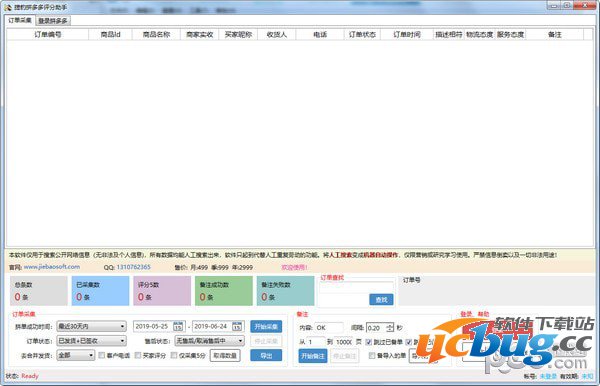
Task: Enable the 仅采集5分 checkbox
Action: coord(174,355)
